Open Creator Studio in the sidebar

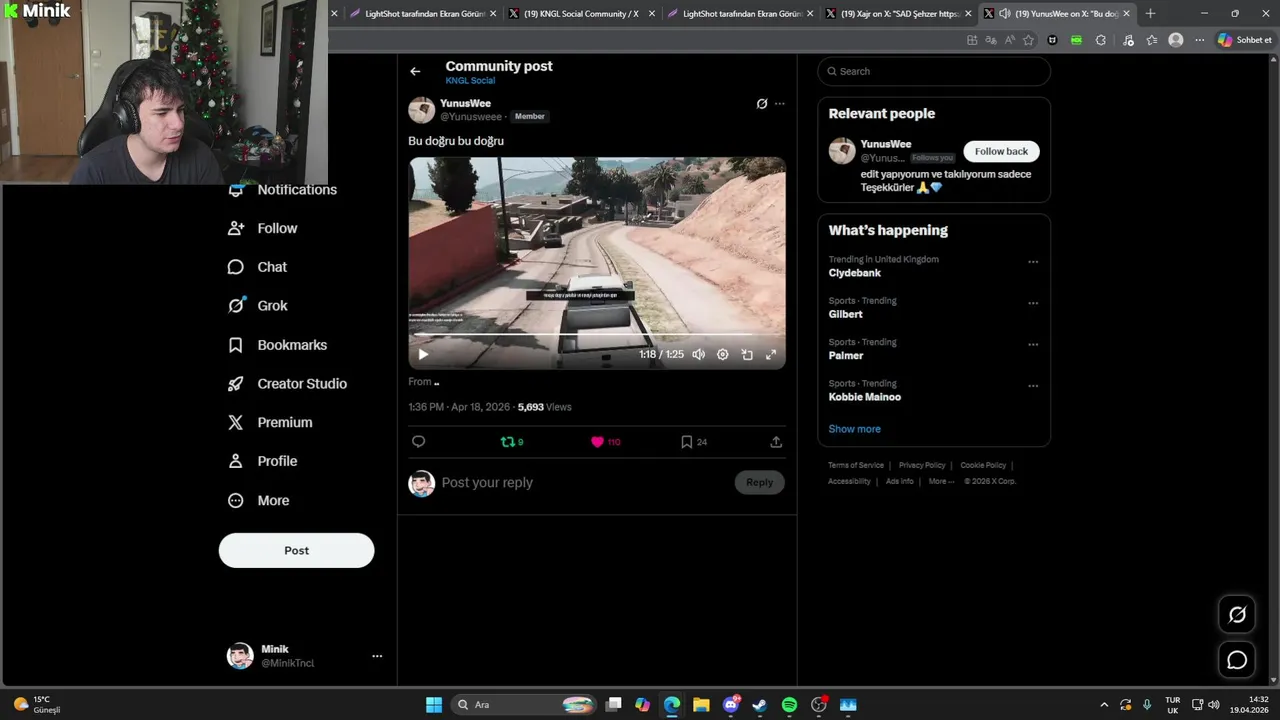[288, 384]
